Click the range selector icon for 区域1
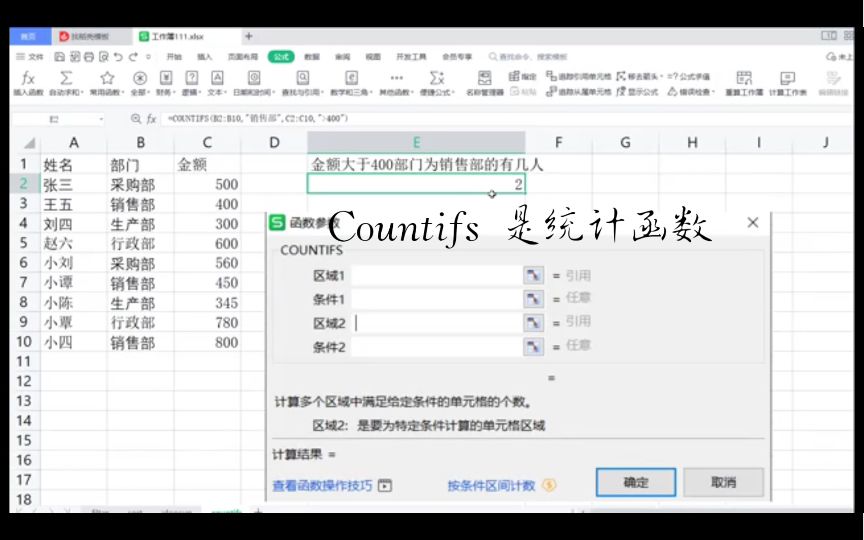The width and height of the screenshot is (864, 540). point(533,276)
